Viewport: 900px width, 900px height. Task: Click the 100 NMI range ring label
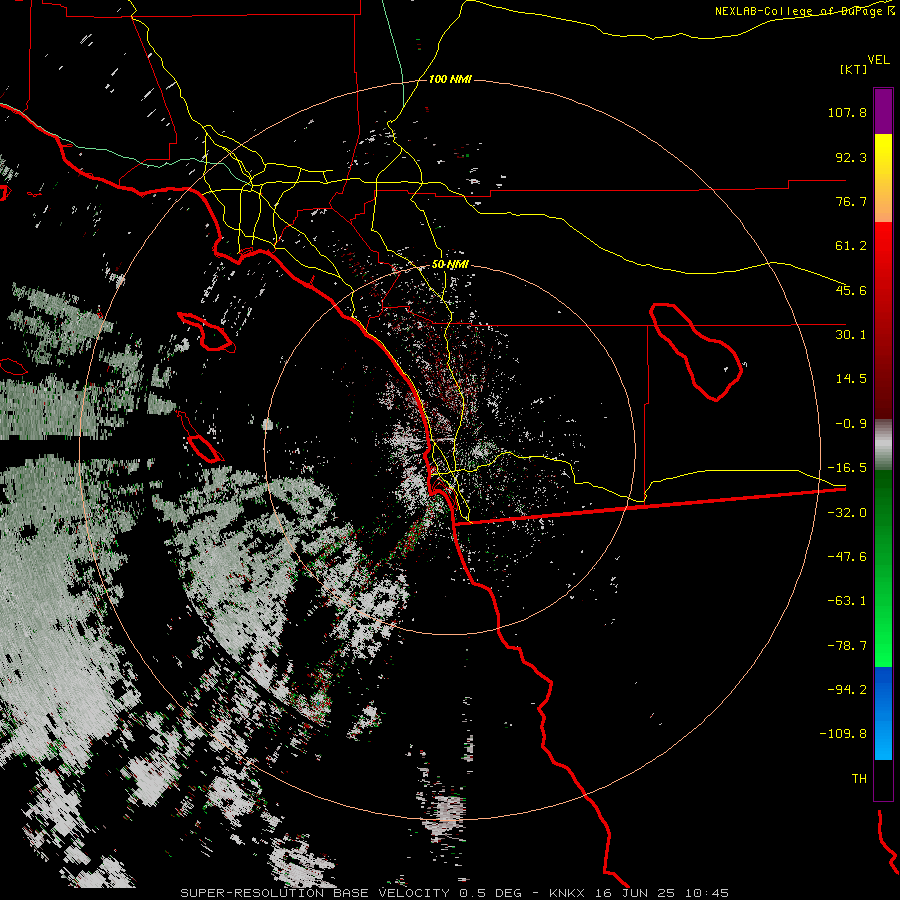(450, 79)
